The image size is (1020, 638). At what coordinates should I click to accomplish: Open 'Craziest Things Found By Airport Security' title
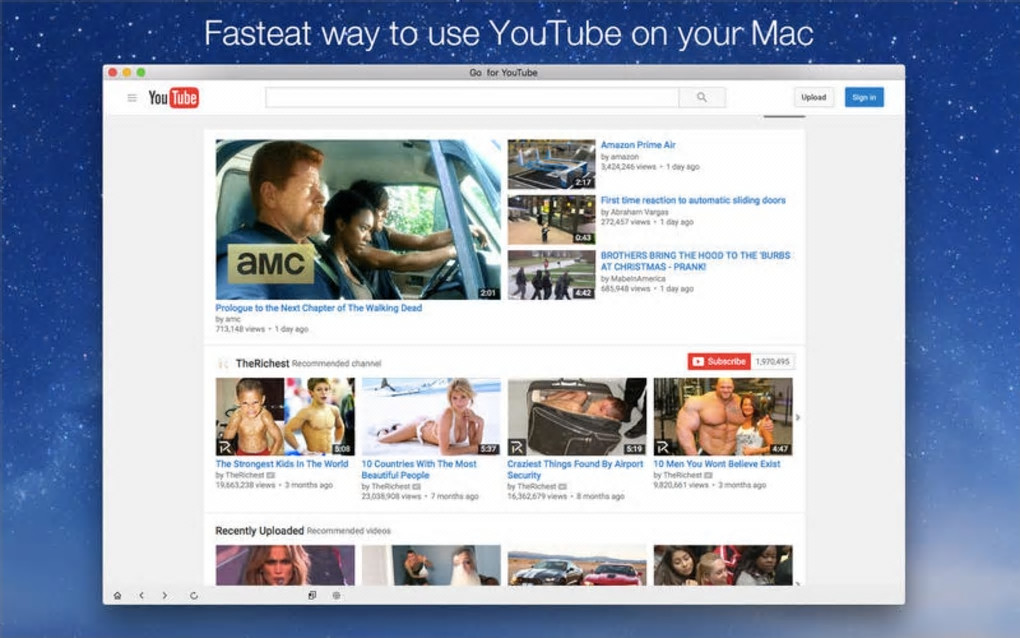click(575, 470)
